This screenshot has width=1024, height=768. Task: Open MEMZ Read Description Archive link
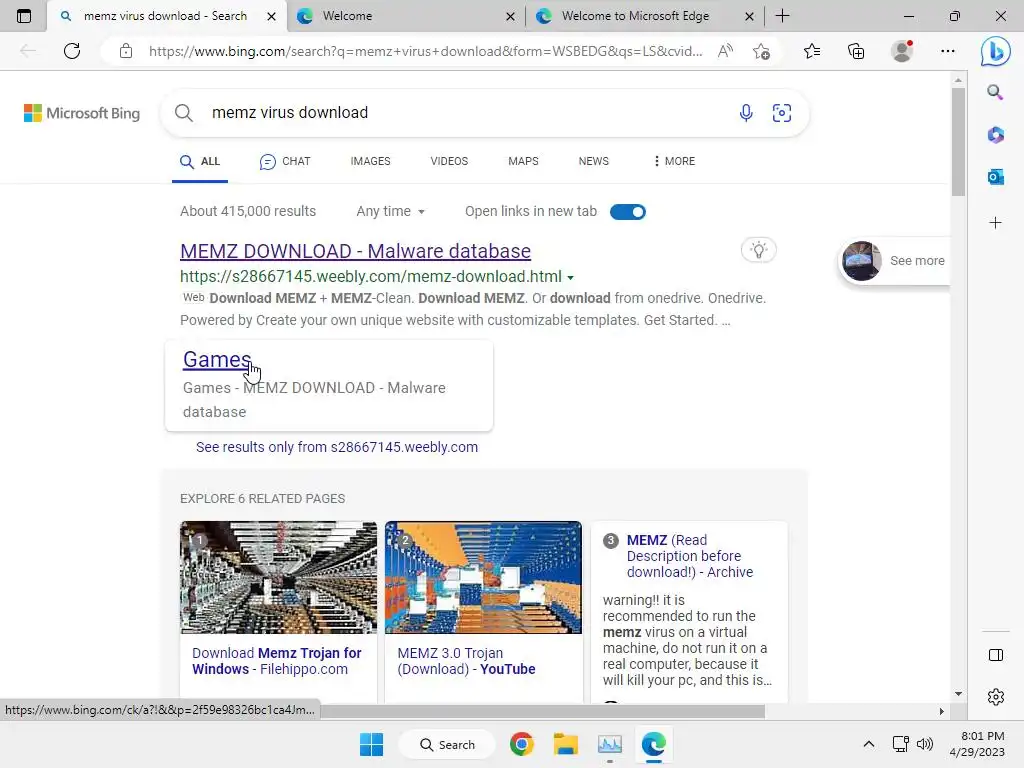pyautogui.click(x=690, y=556)
